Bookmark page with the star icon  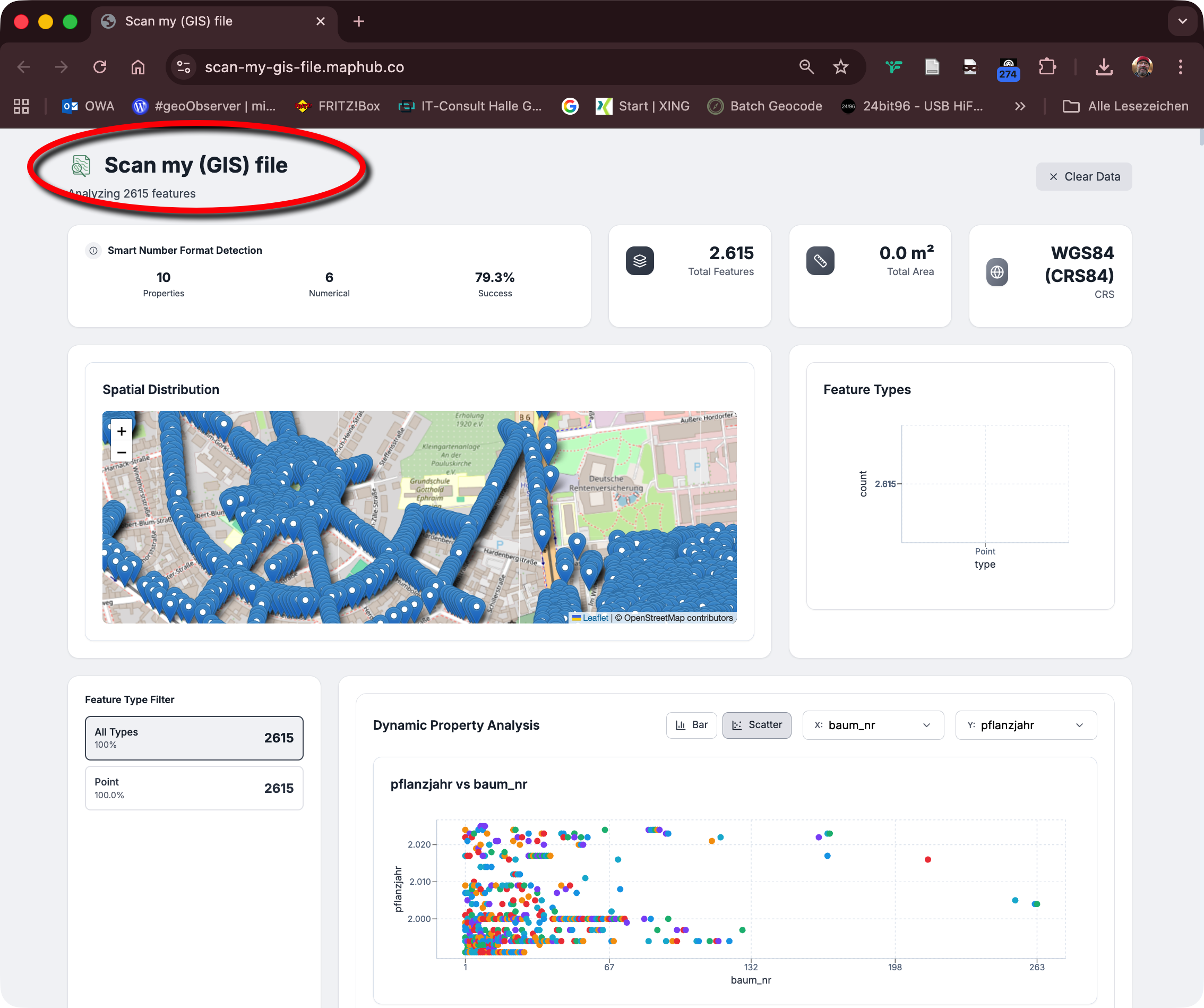point(840,67)
